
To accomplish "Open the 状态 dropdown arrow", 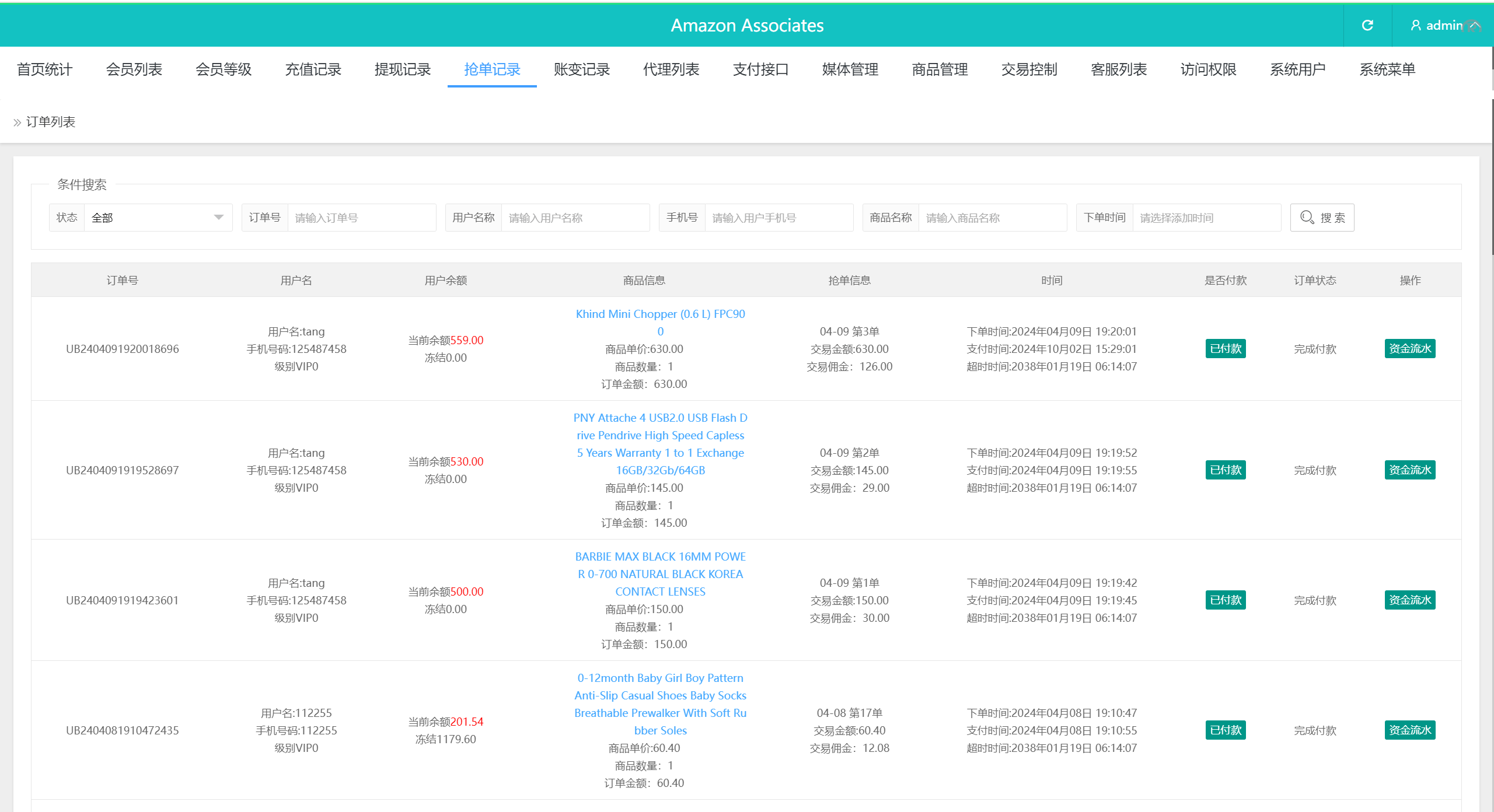I will (219, 218).
